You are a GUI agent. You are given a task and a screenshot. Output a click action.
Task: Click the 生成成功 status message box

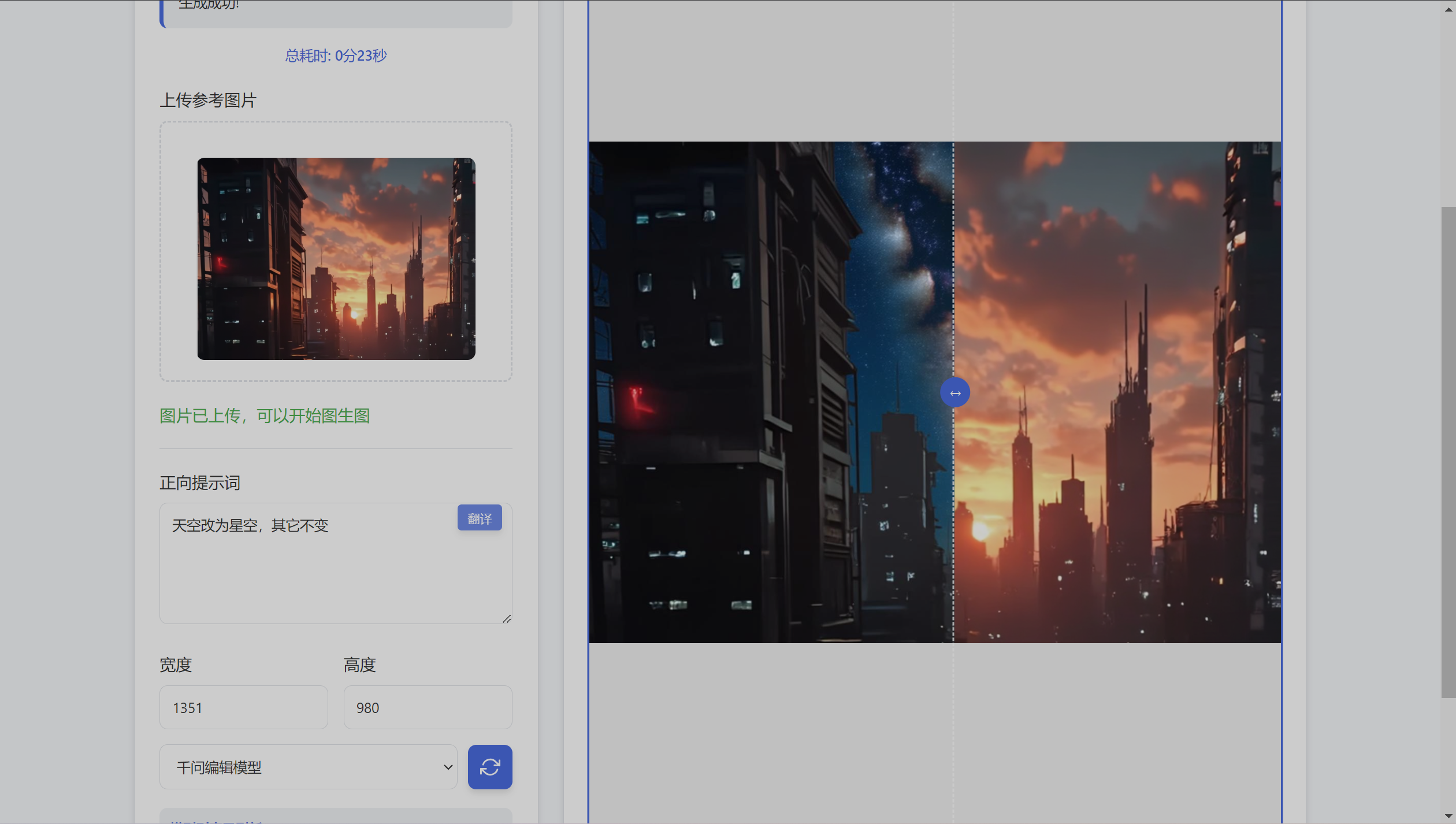pos(336,12)
